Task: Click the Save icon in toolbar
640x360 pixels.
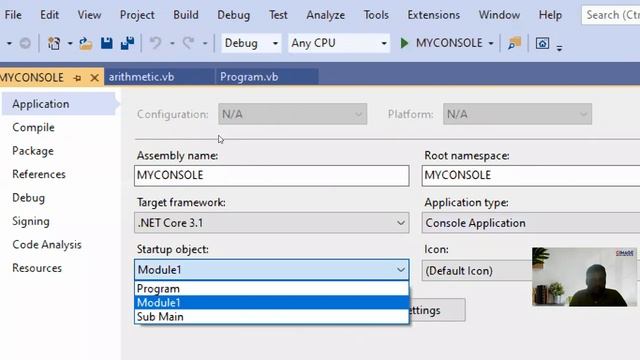Action: tap(107, 43)
